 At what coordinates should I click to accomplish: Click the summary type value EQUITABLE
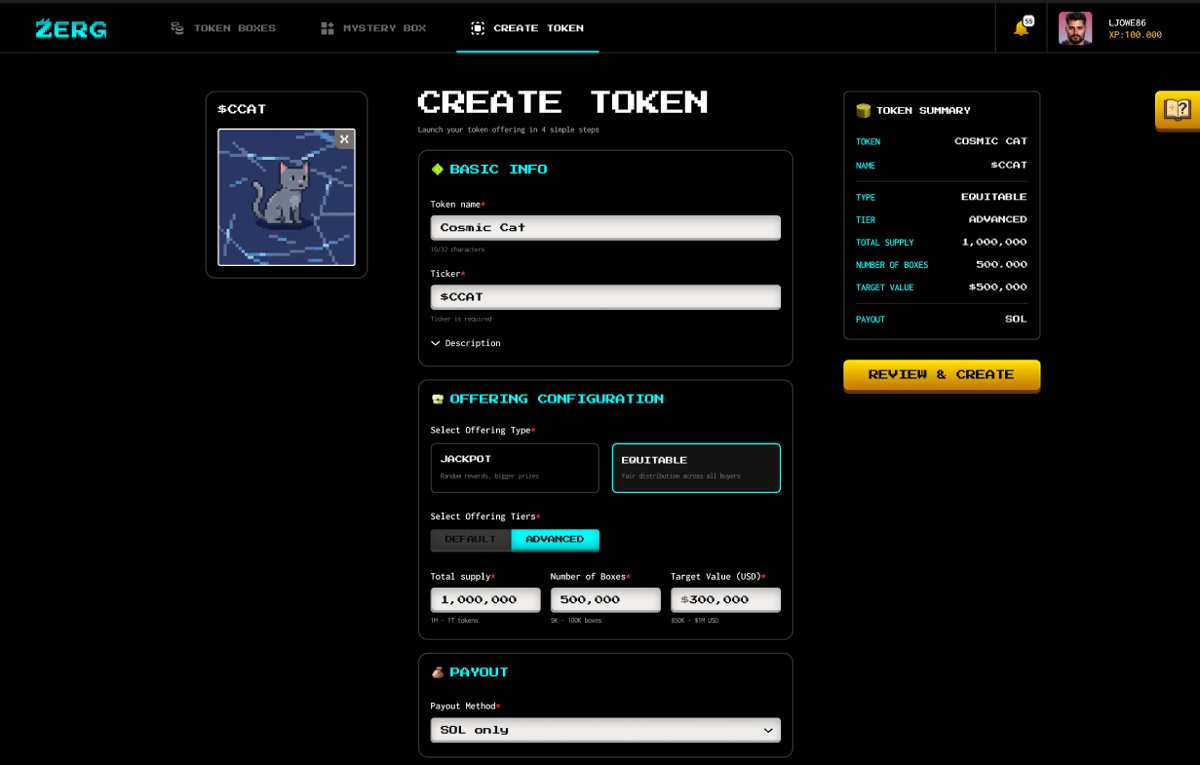(994, 197)
